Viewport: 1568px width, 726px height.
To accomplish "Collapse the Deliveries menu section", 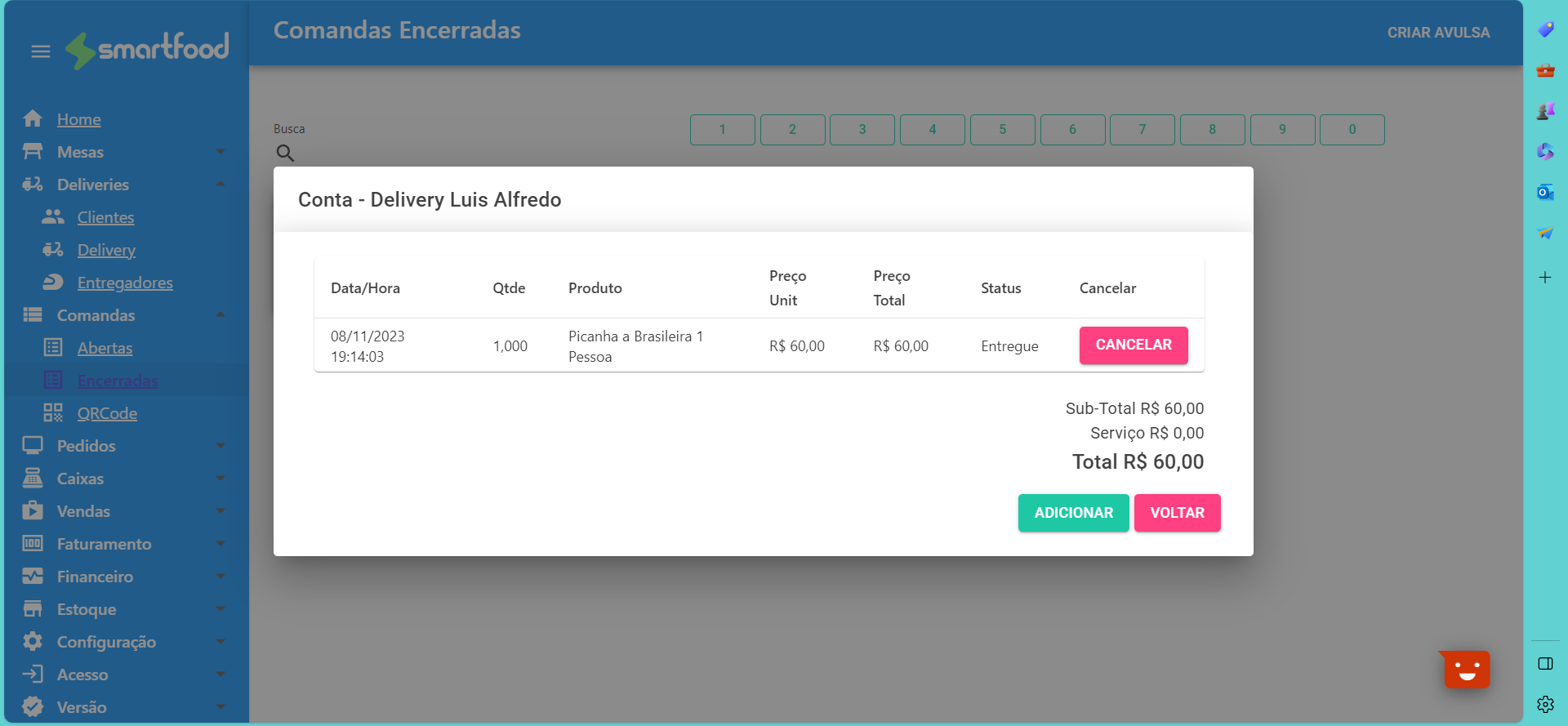I will (220, 185).
